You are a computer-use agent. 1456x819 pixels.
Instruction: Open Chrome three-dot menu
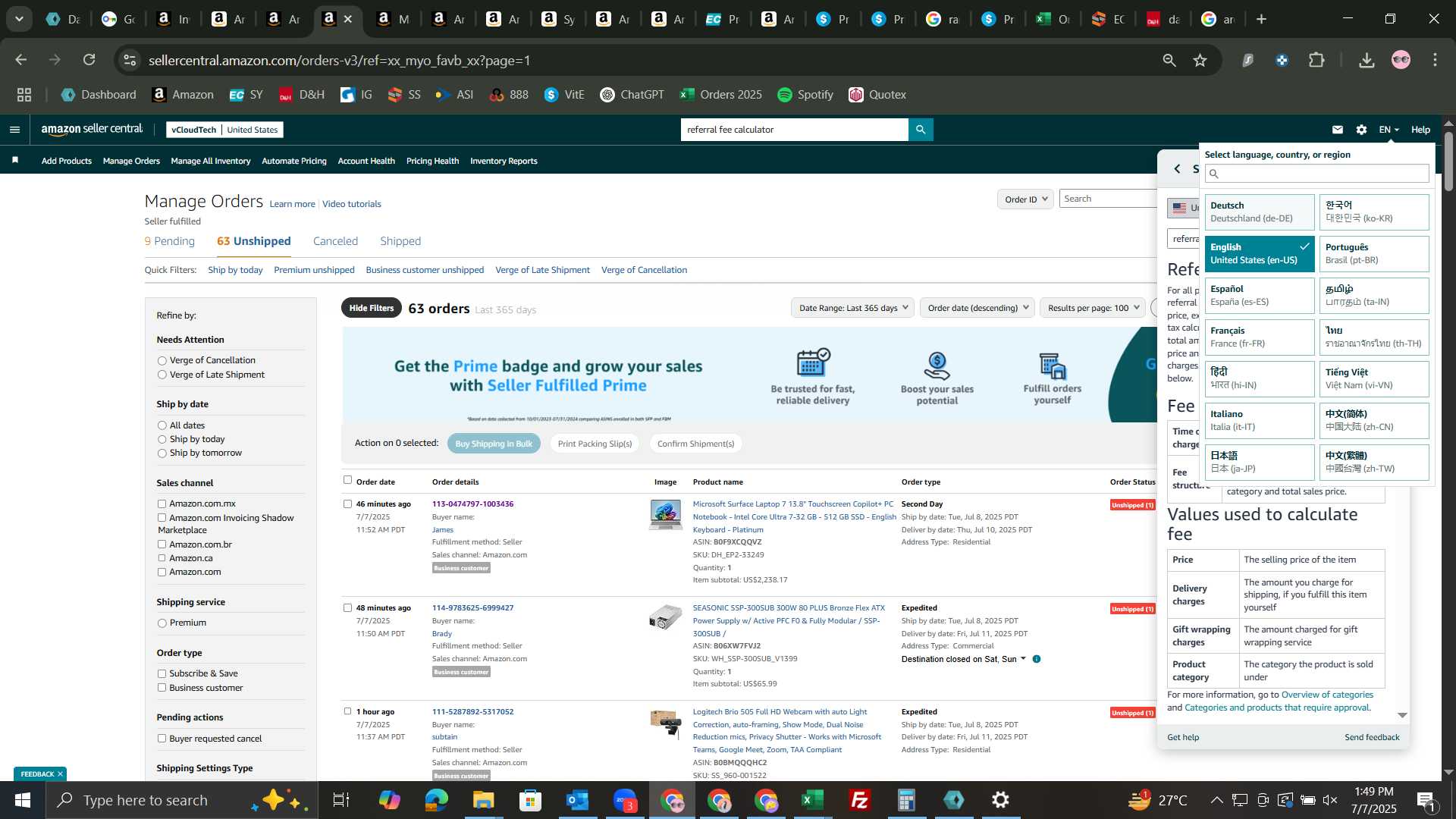coord(1435,60)
